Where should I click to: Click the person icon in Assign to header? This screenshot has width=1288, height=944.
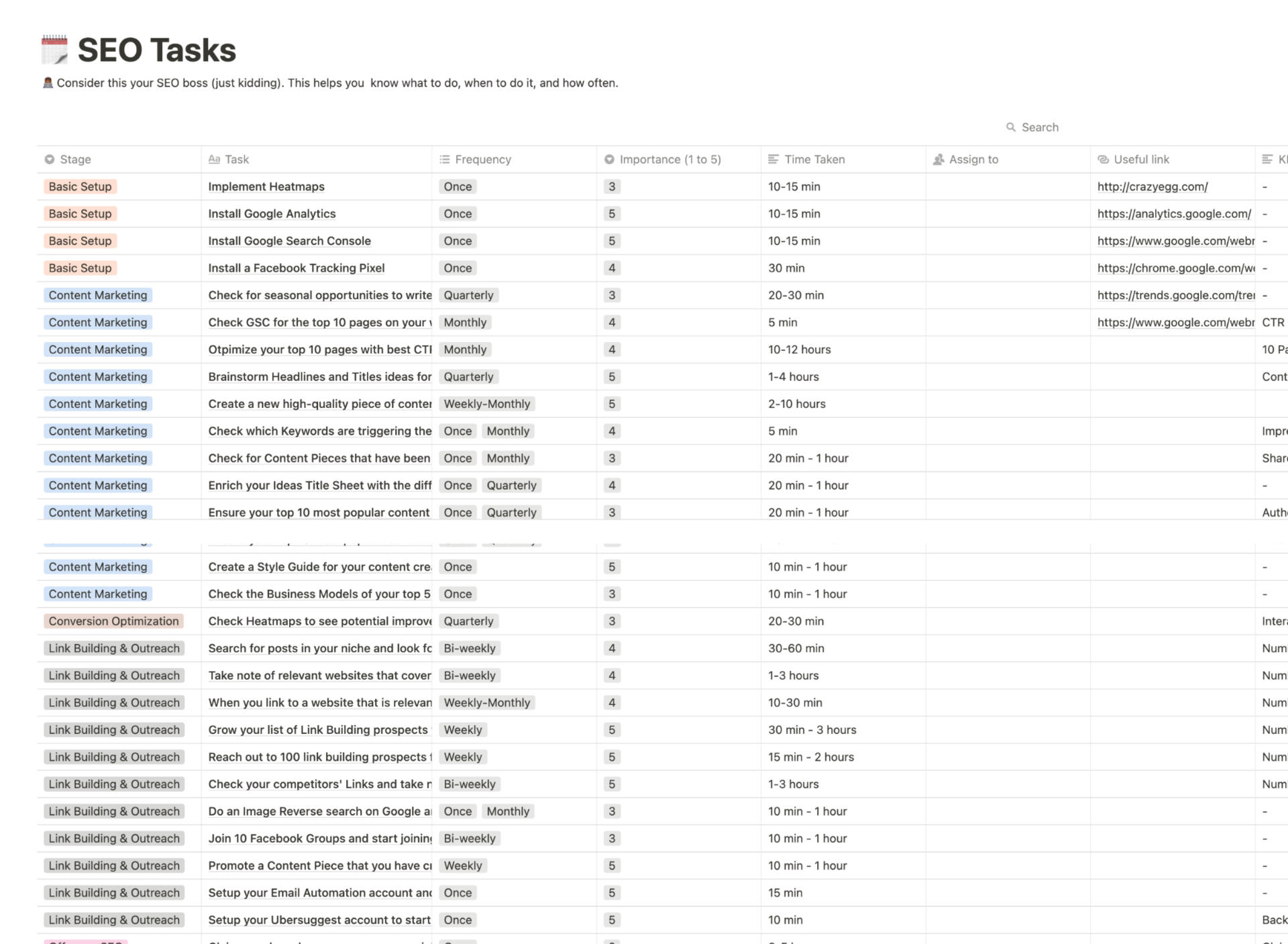[x=937, y=159]
